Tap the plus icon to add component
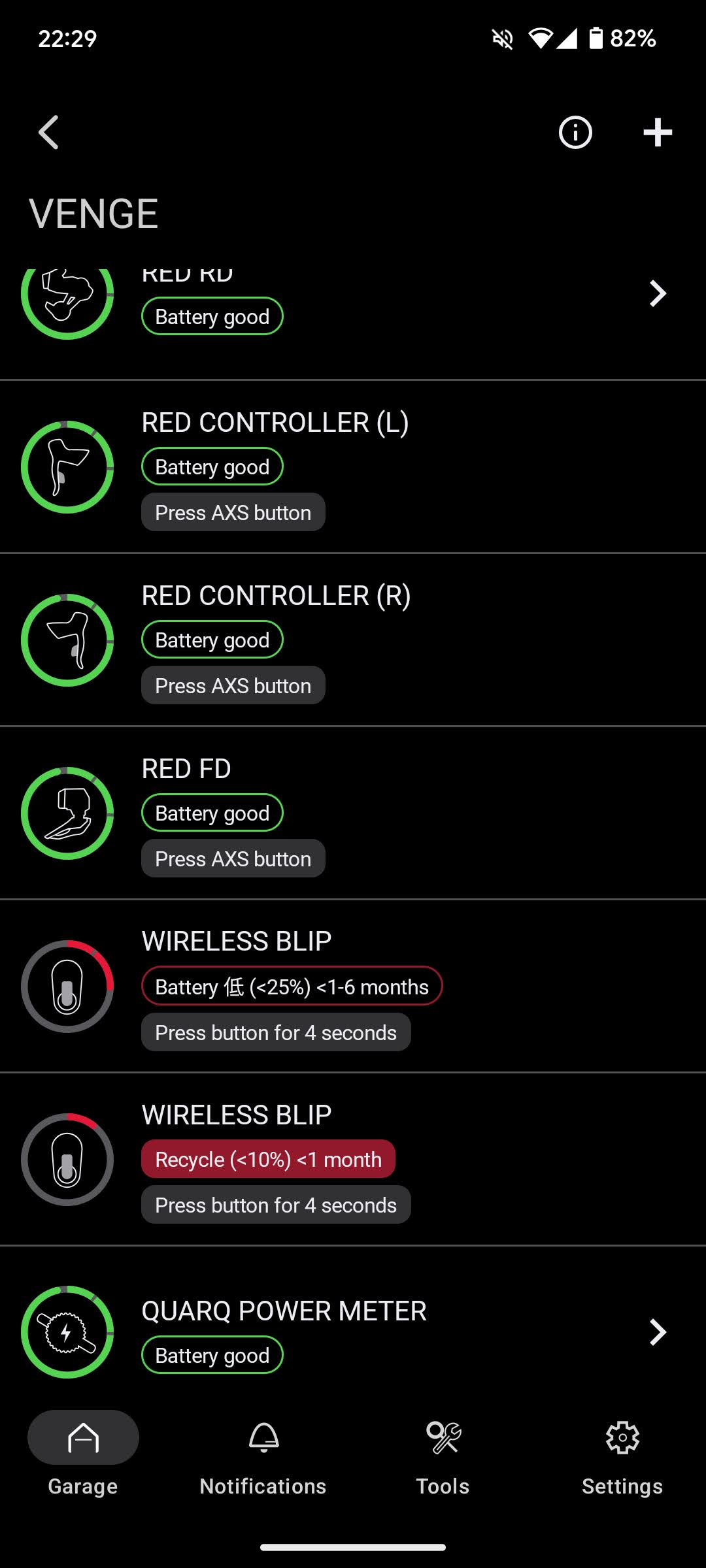 click(657, 133)
